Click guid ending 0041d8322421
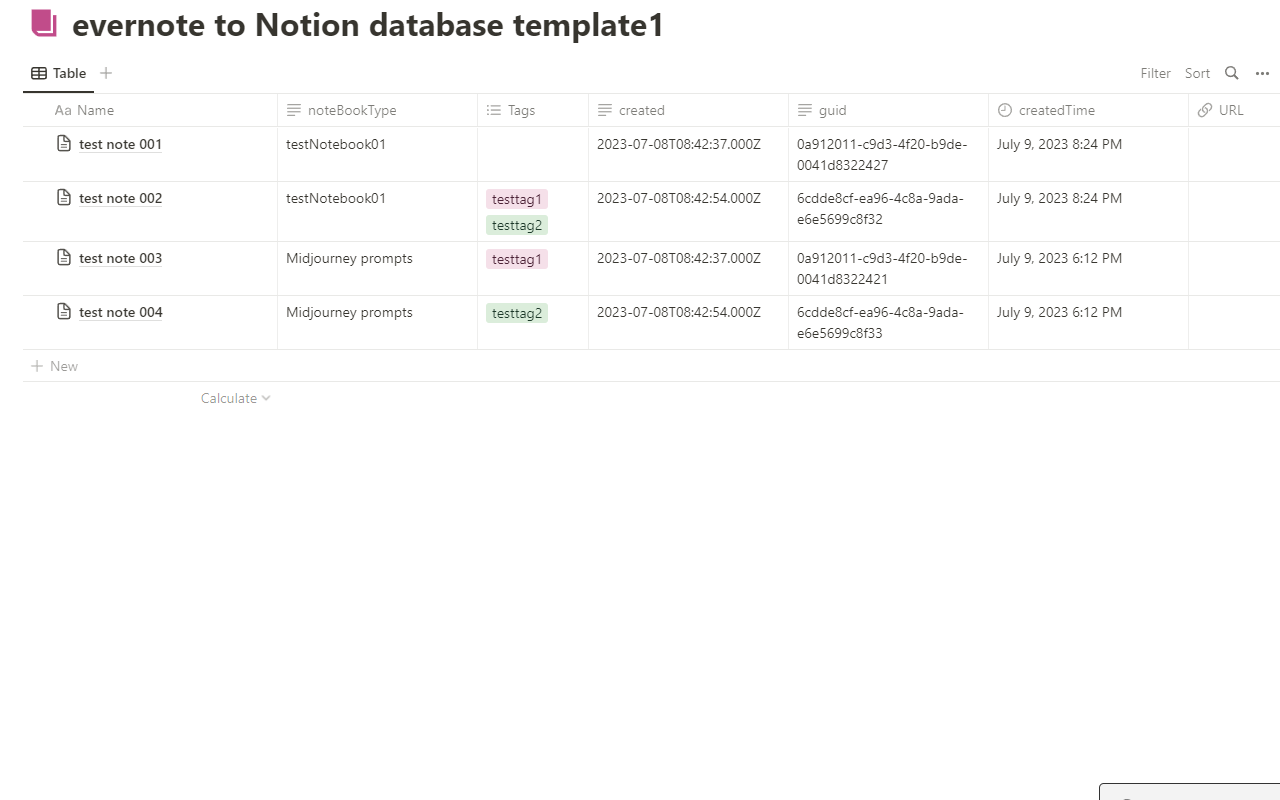Viewport: 1280px width, 800px height. click(x=882, y=268)
